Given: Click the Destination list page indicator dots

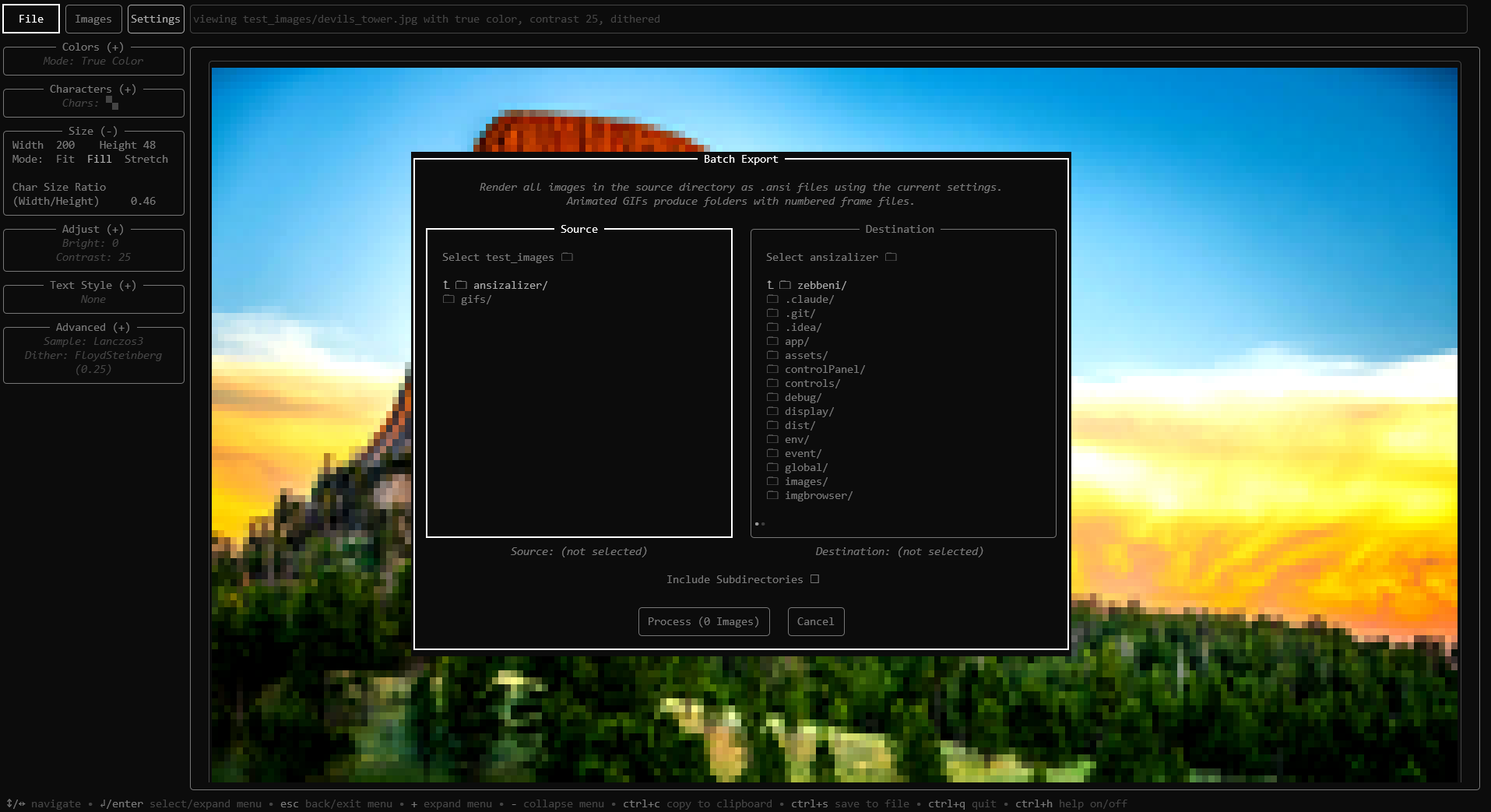Looking at the screenshot, I should pyautogui.click(x=760, y=524).
